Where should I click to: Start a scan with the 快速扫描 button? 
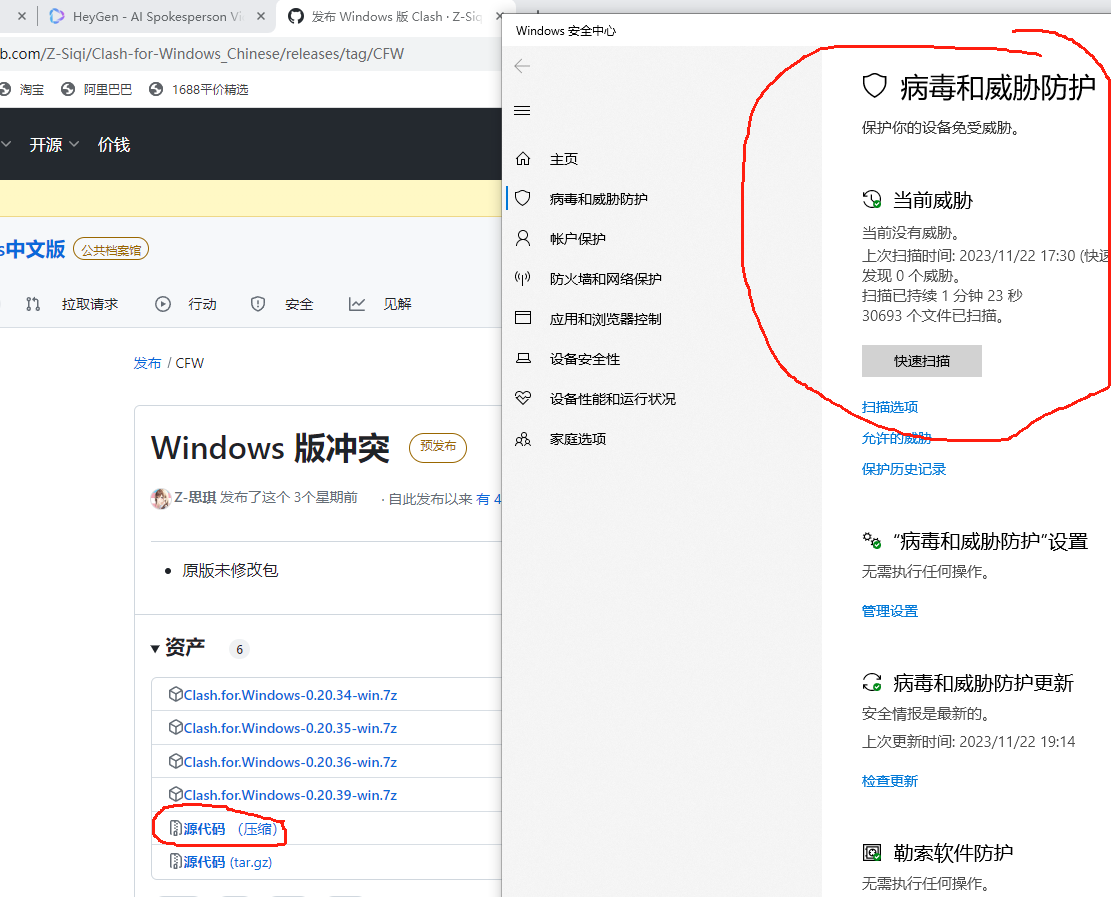[922, 361]
